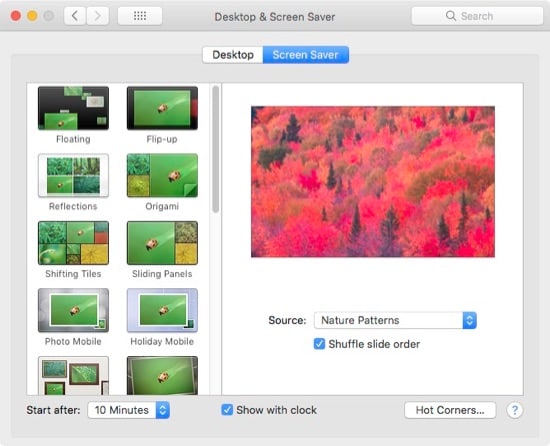
Task: Pick the Reflections screen saver
Action: tap(73, 175)
